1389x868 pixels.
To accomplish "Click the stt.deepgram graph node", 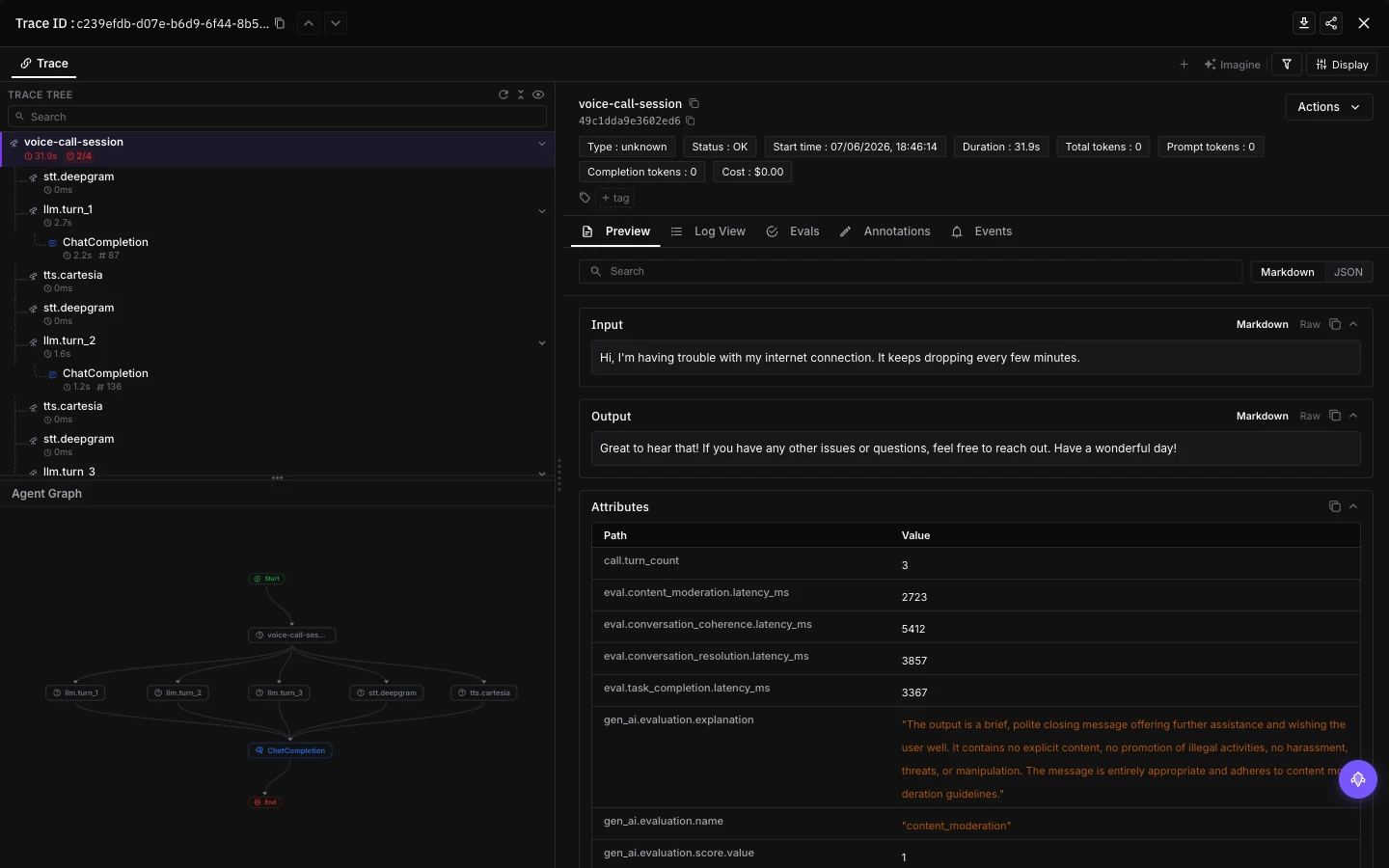I will (388, 692).
